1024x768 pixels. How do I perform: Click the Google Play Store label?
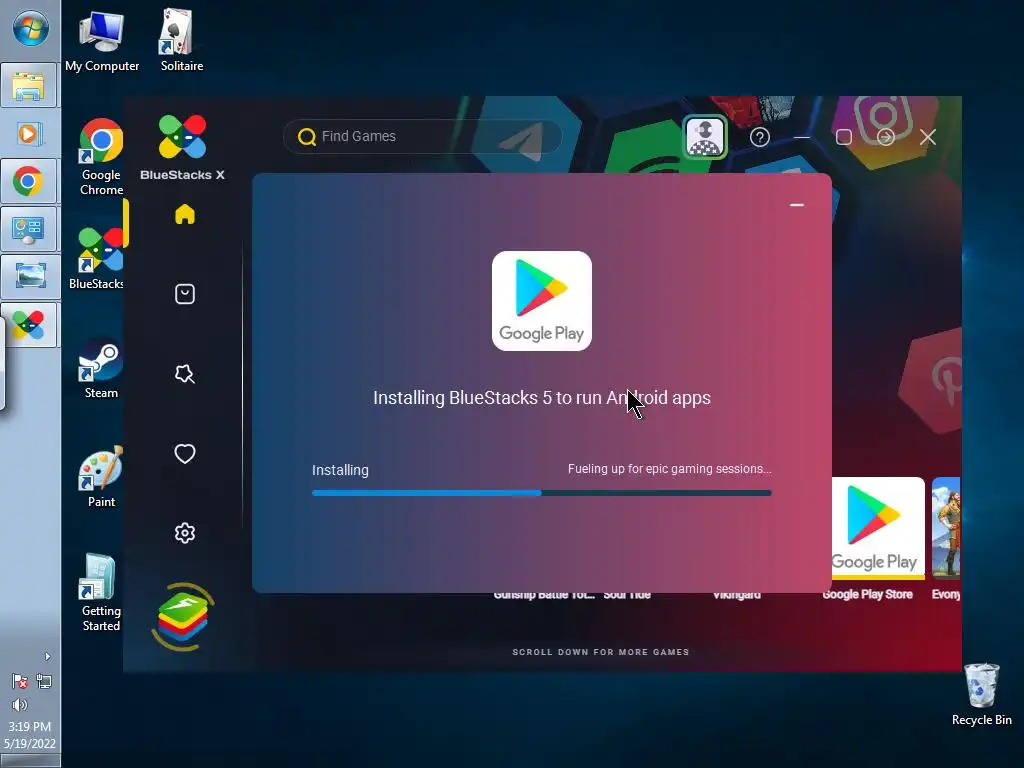(867, 594)
